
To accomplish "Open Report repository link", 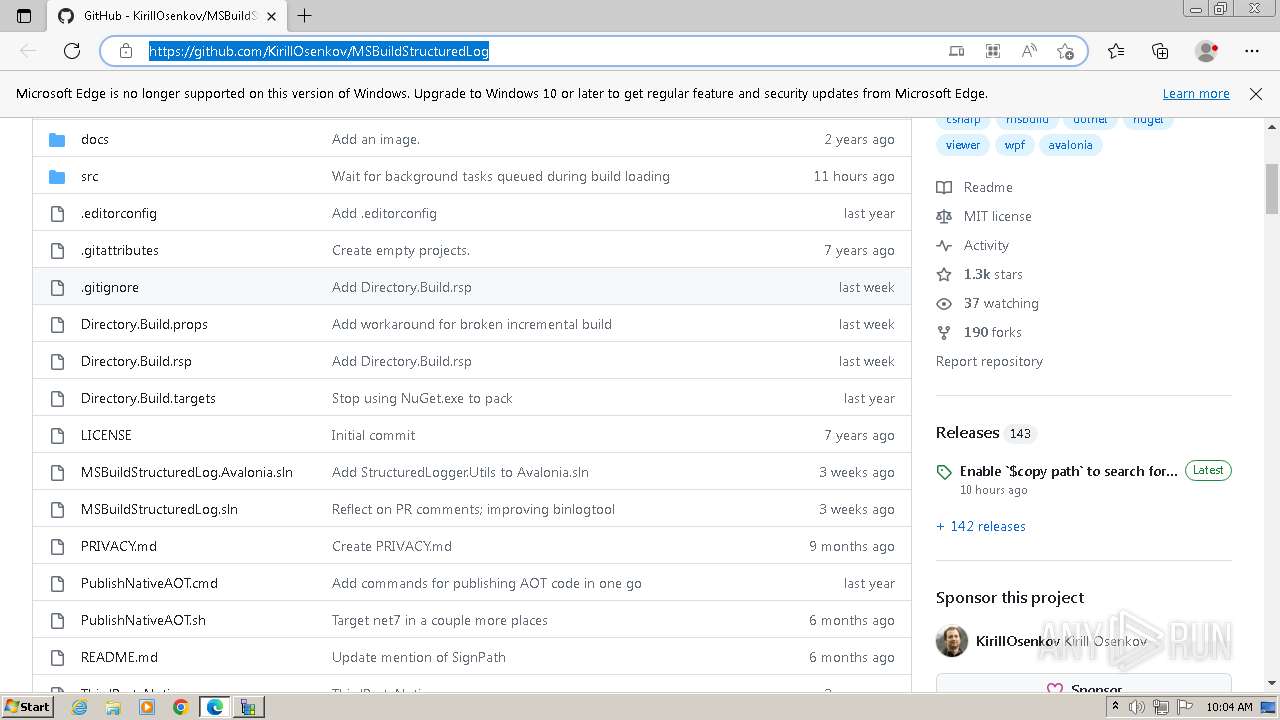I will pos(989,361).
